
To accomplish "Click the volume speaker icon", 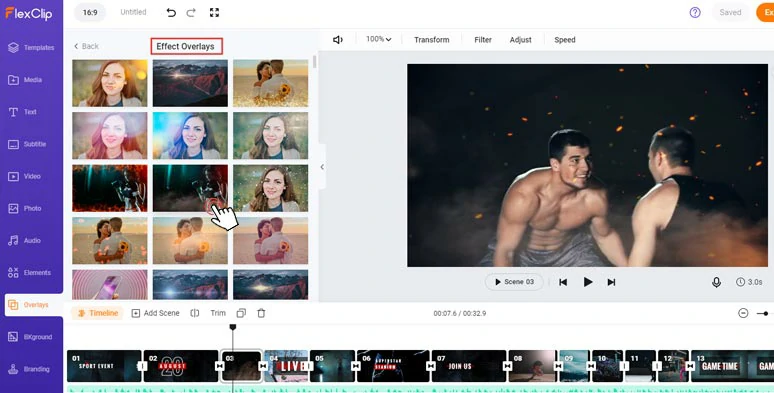I will tap(338, 39).
